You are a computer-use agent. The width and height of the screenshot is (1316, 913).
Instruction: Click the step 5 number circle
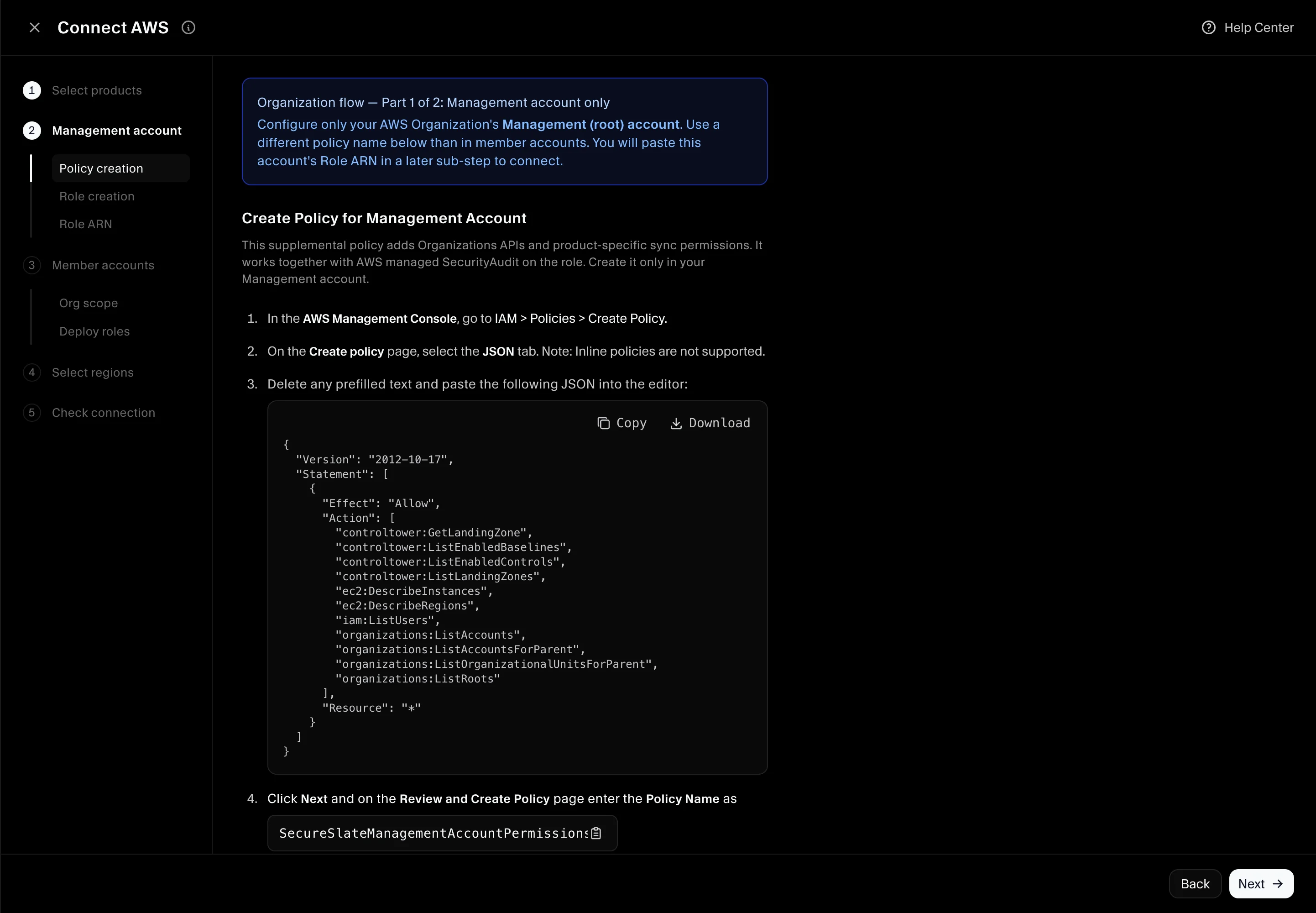tap(32, 413)
